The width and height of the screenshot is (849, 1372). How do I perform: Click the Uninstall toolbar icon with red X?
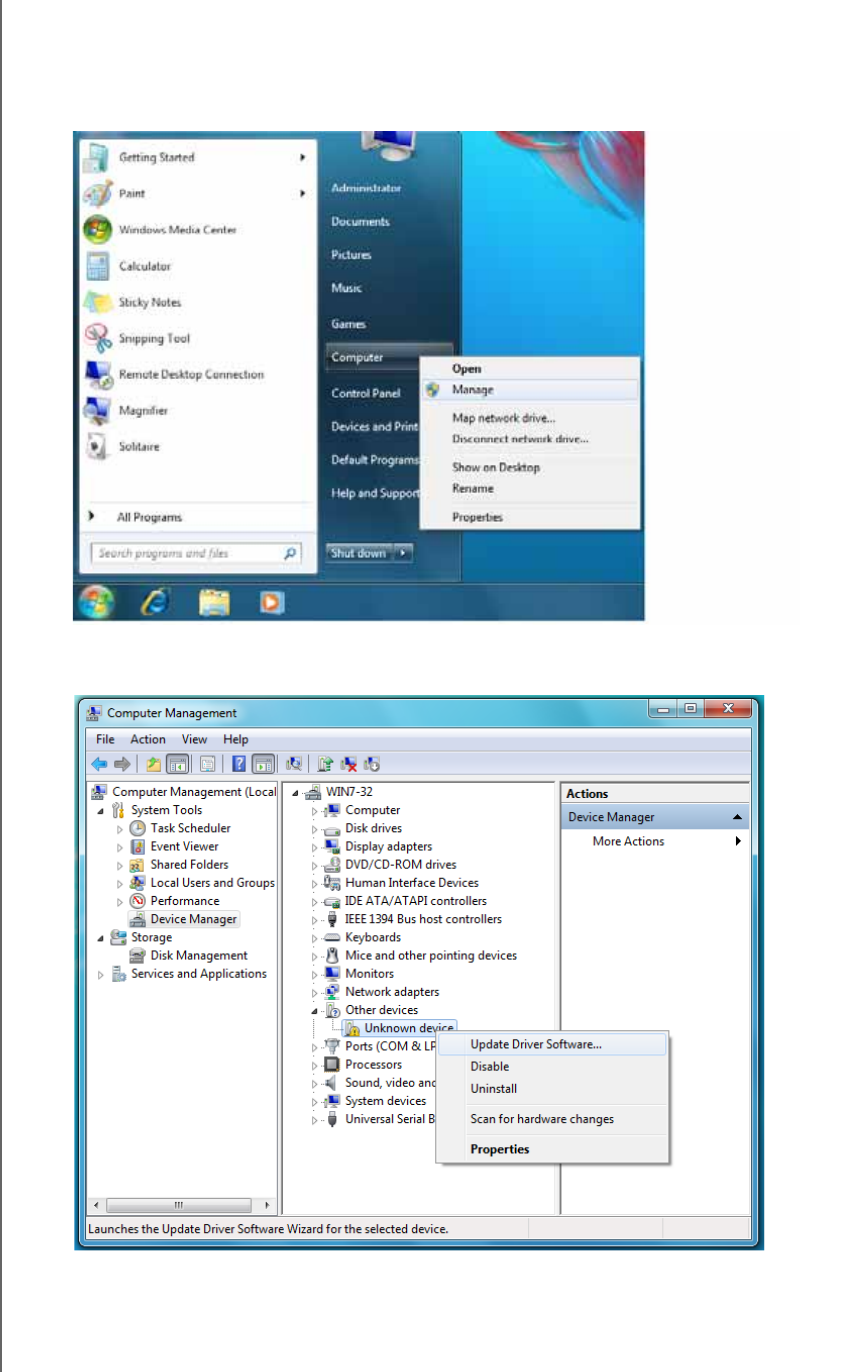click(349, 764)
